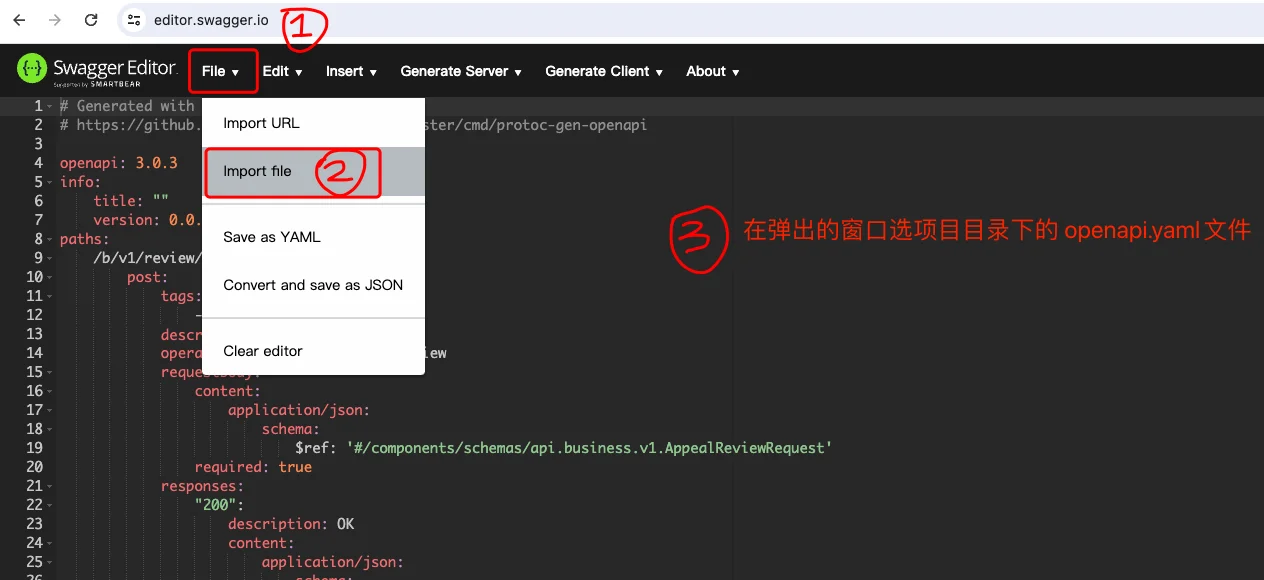Image resolution: width=1264 pixels, height=580 pixels.
Task: Open the About menu
Action: point(712,71)
